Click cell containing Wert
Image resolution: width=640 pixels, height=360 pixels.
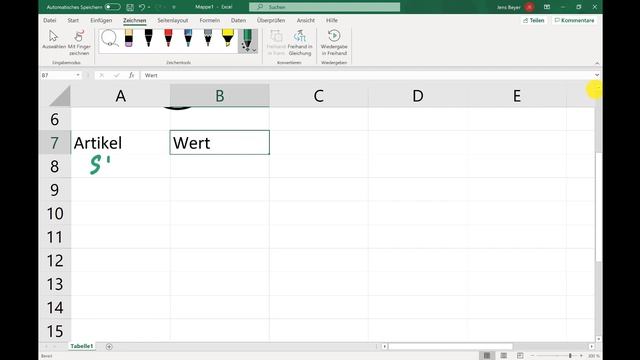pos(220,142)
